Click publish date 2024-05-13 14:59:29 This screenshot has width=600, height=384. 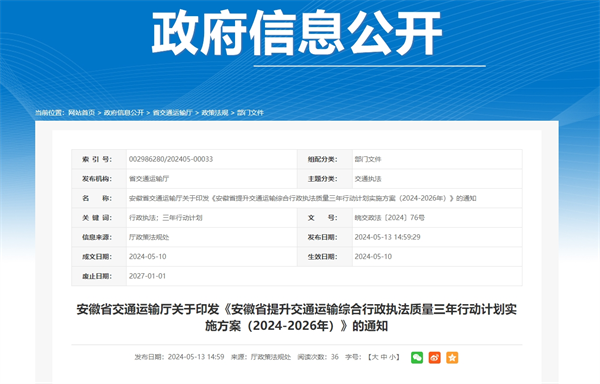(387, 237)
